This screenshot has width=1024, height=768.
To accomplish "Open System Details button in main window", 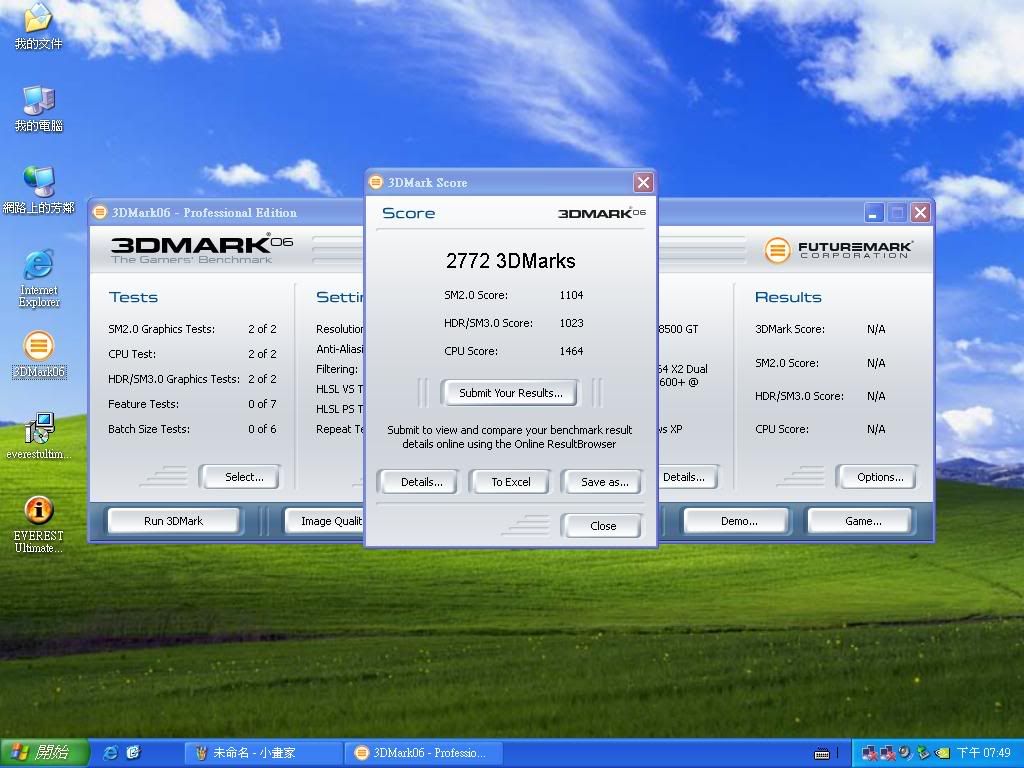I will (688, 477).
